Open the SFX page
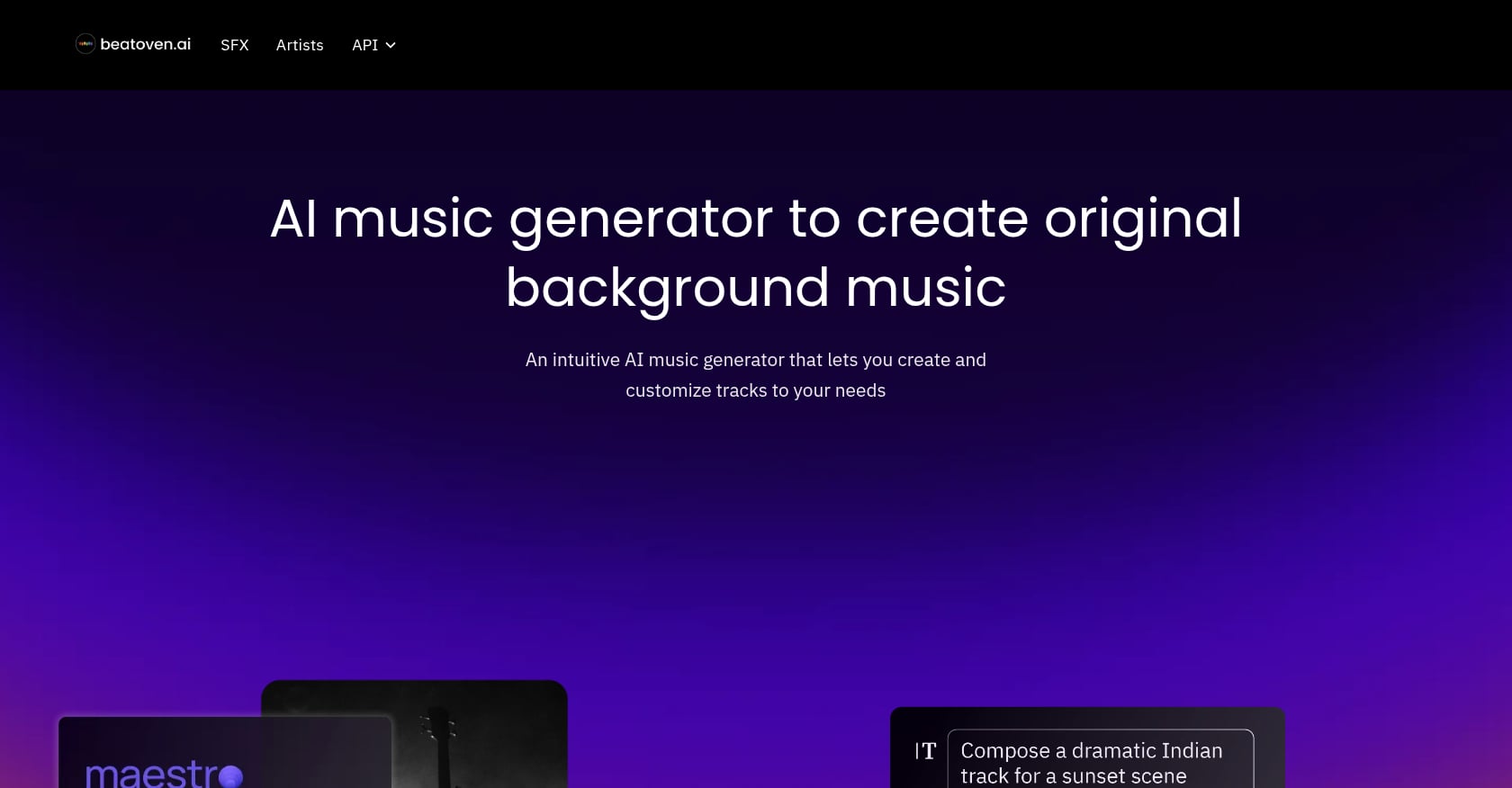 [x=235, y=45]
